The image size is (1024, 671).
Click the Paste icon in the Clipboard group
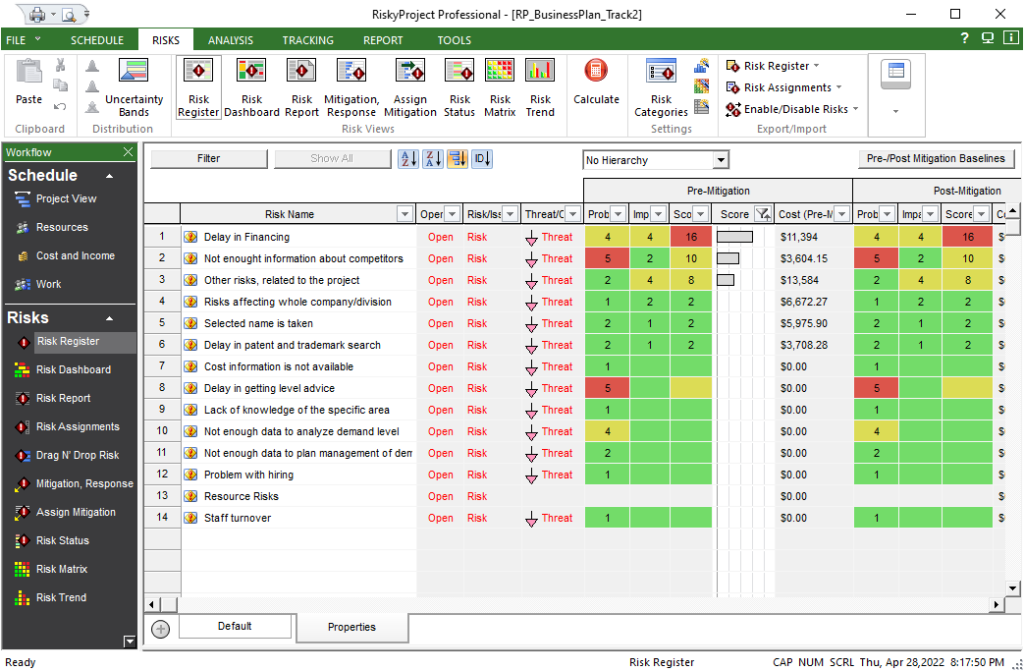click(28, 85)
